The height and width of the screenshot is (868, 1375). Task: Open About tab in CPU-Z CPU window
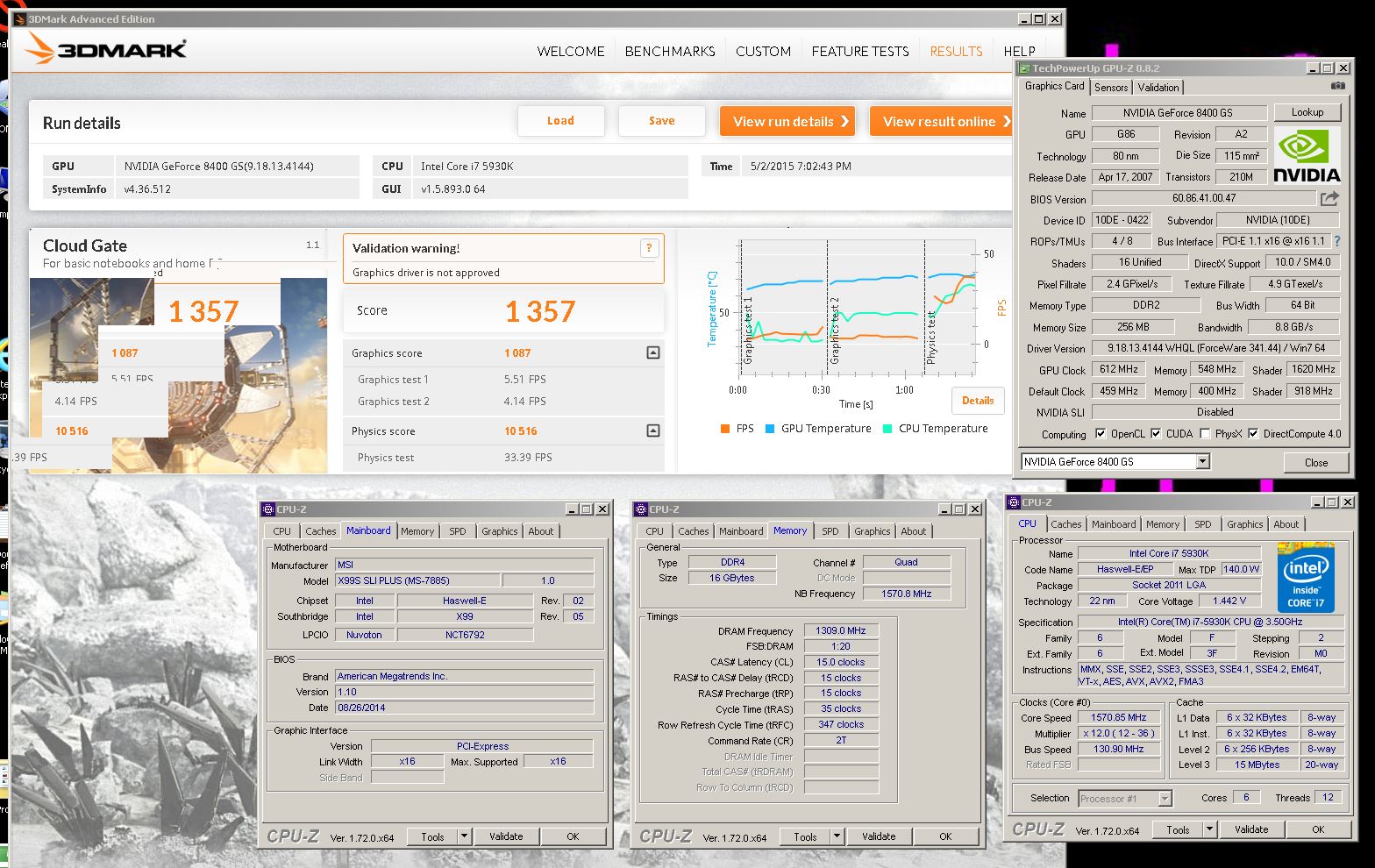pyautogui.click(x=1286, y=524)
